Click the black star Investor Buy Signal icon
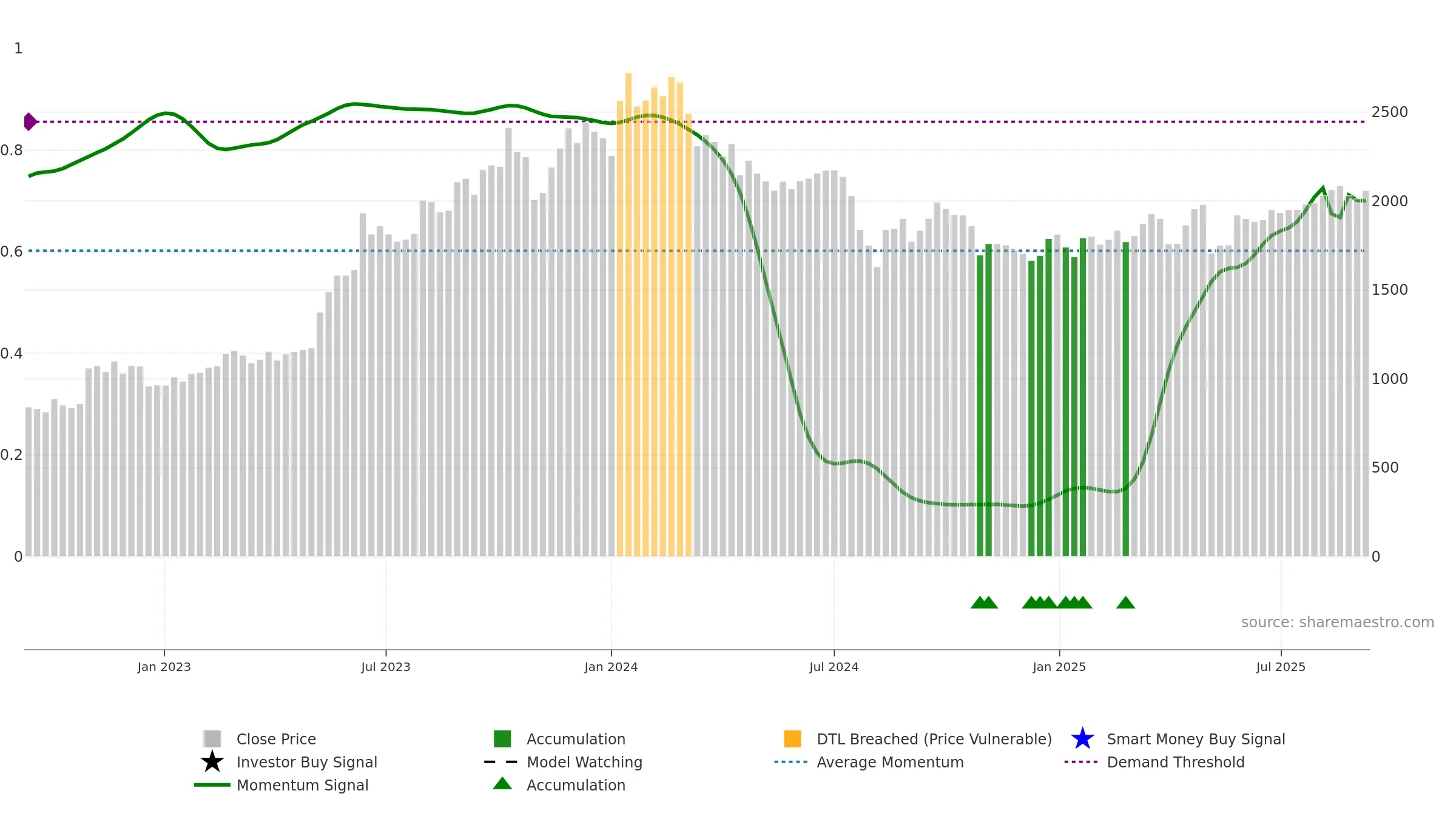The height and width of the screenshot is (819, 1456). coord(212,761)
